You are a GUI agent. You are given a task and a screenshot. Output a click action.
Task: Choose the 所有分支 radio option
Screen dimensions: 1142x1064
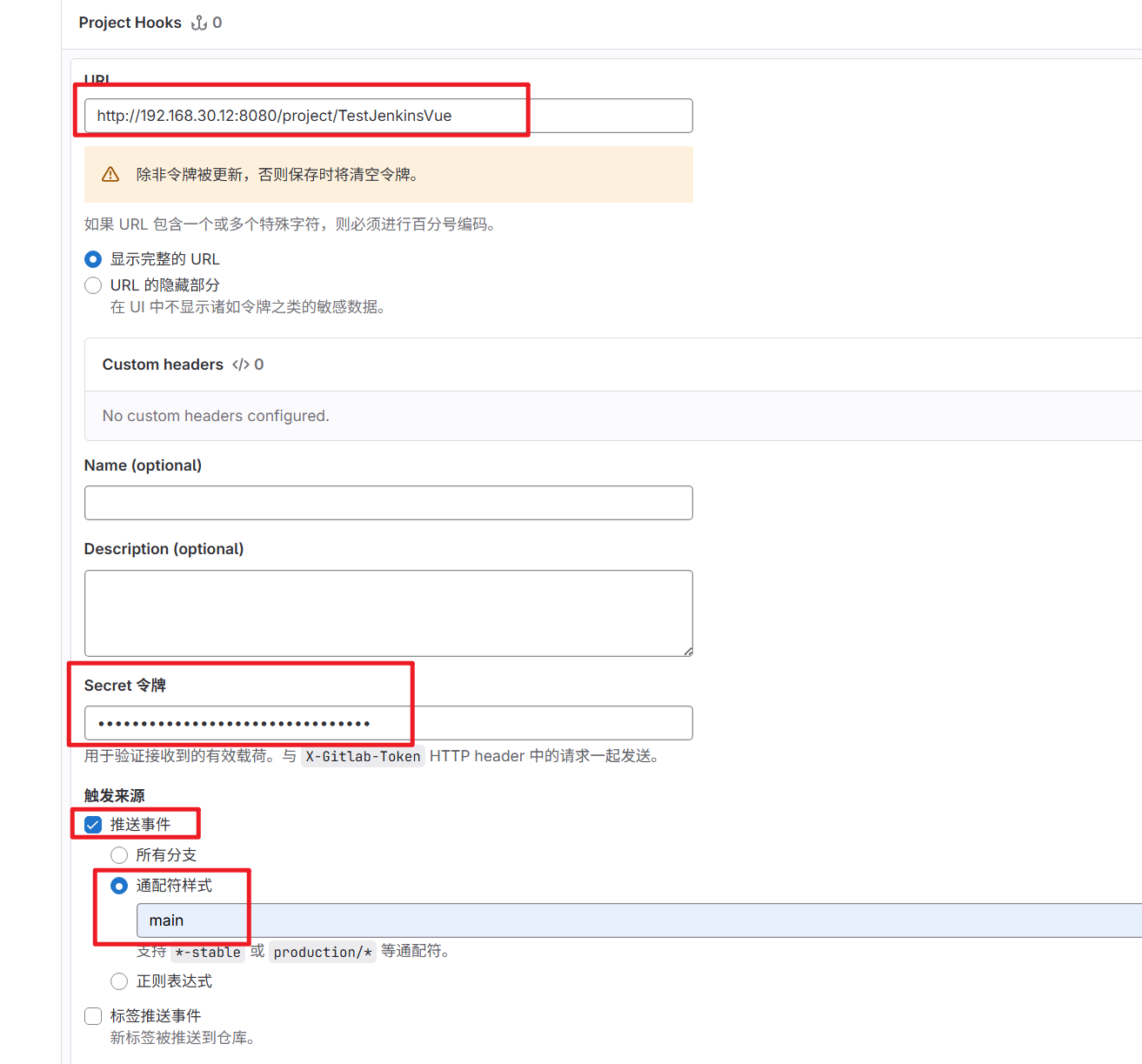[119, 855]
